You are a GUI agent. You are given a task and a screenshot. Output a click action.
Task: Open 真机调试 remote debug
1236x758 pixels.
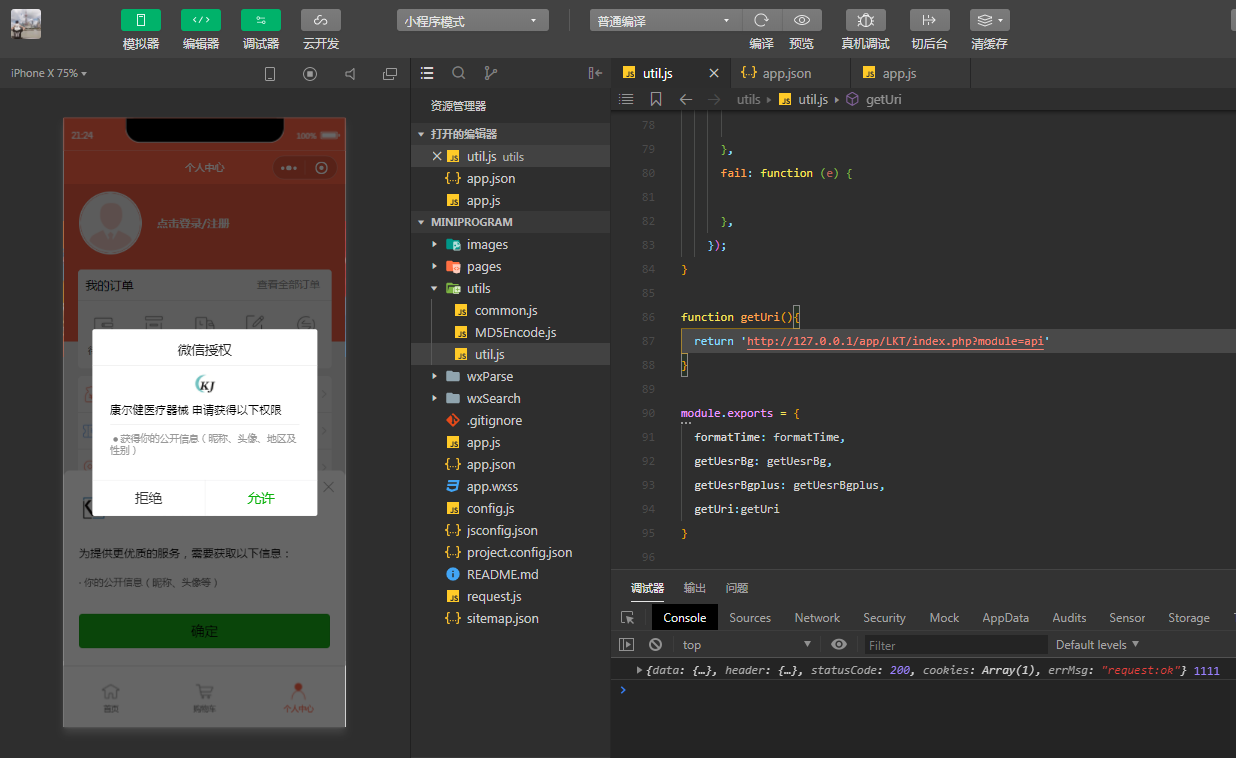(866, 20)
